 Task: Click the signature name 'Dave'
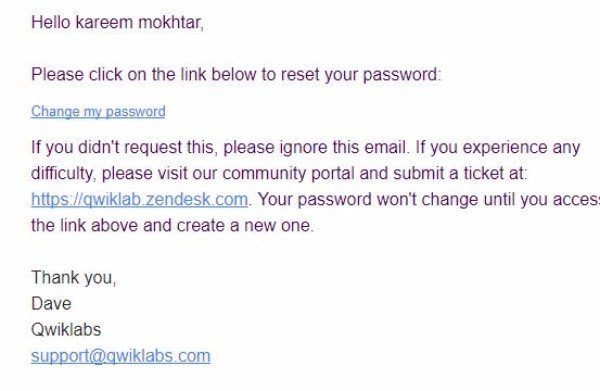(51, 304)
